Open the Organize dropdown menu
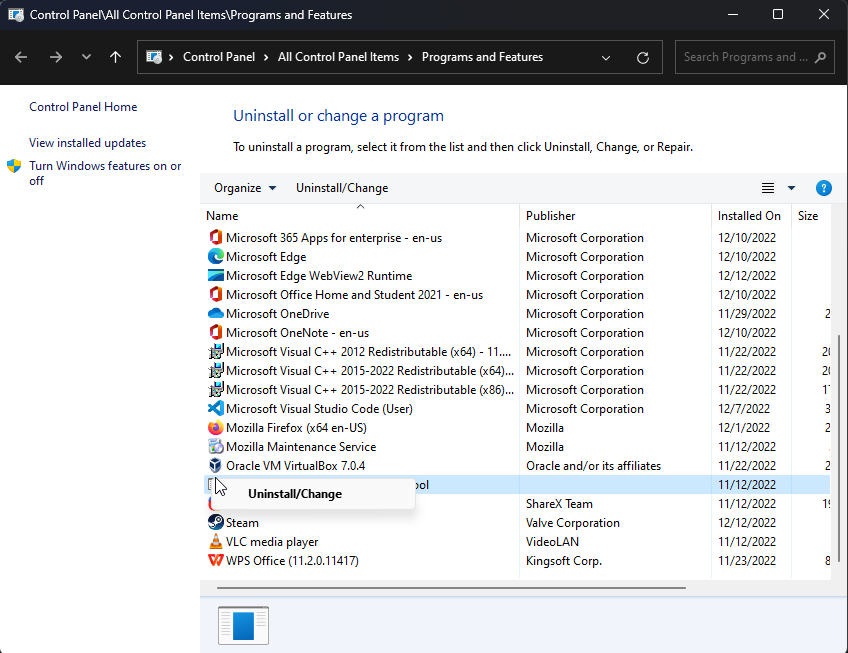This screenshot has height=653, width=848. click(x=245, y=188)
